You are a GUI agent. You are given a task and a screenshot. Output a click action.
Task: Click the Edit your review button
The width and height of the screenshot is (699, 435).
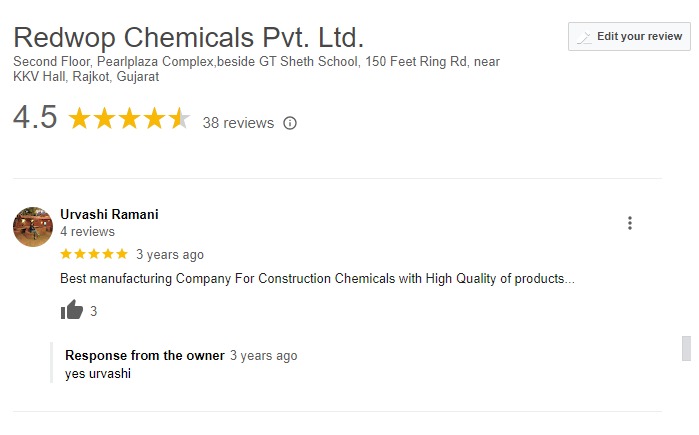(x=629, y=37)
